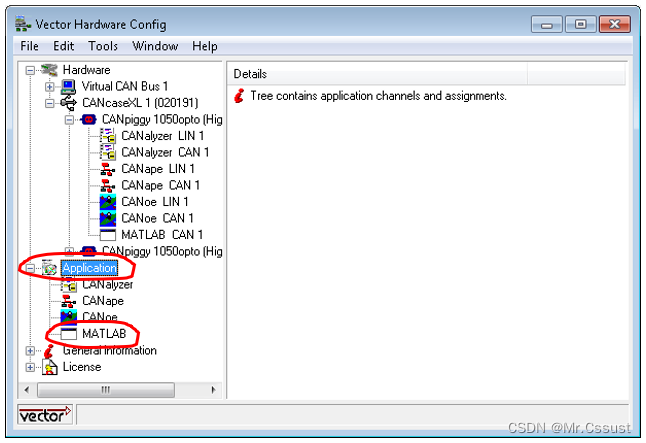This screenshot has width=646, height=443.
Task: Collapse the CANcaseXL 1 node
Action: pyautogui.click(x=49, y=103)
